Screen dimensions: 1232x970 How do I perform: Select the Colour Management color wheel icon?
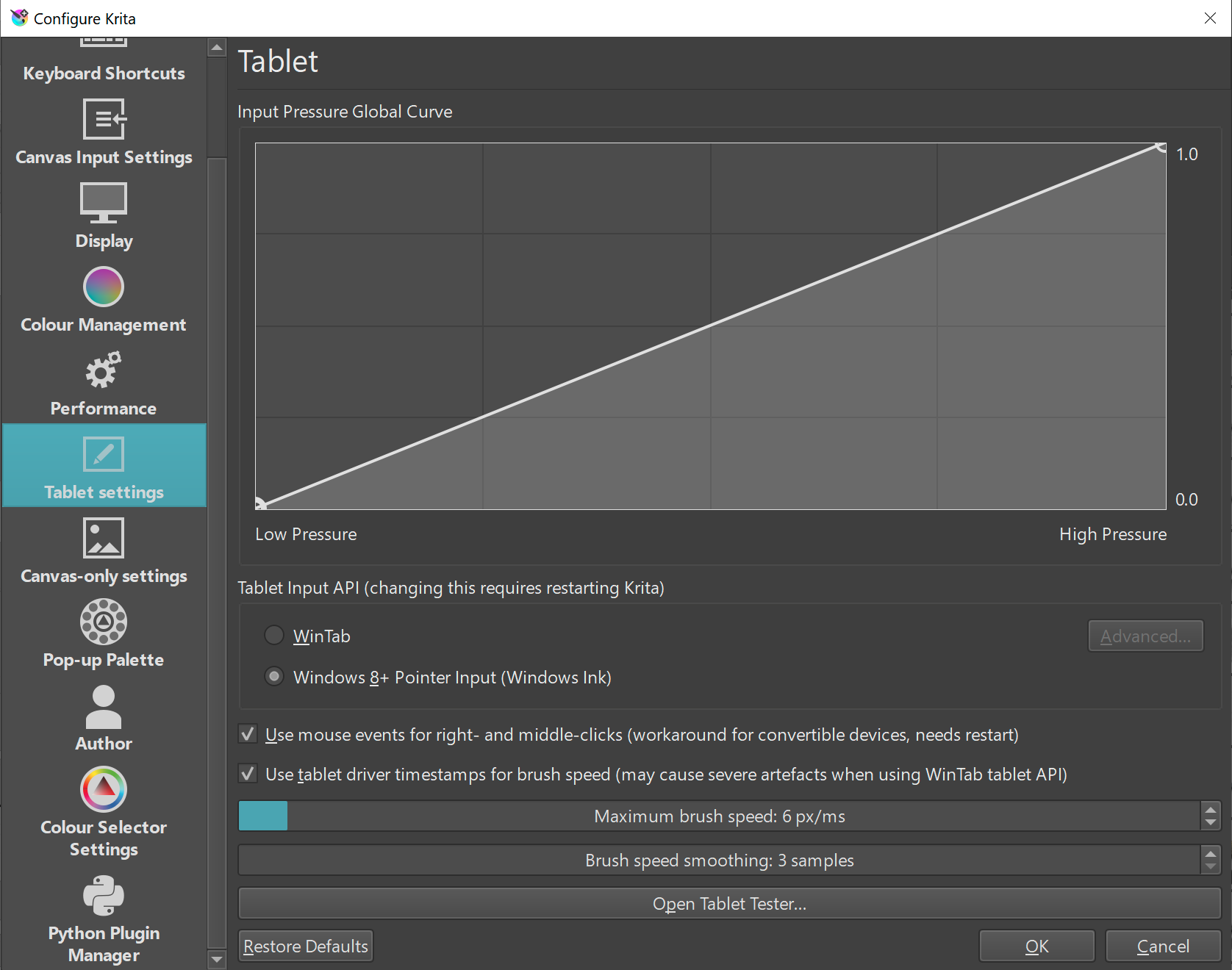[x=104, y=287]
